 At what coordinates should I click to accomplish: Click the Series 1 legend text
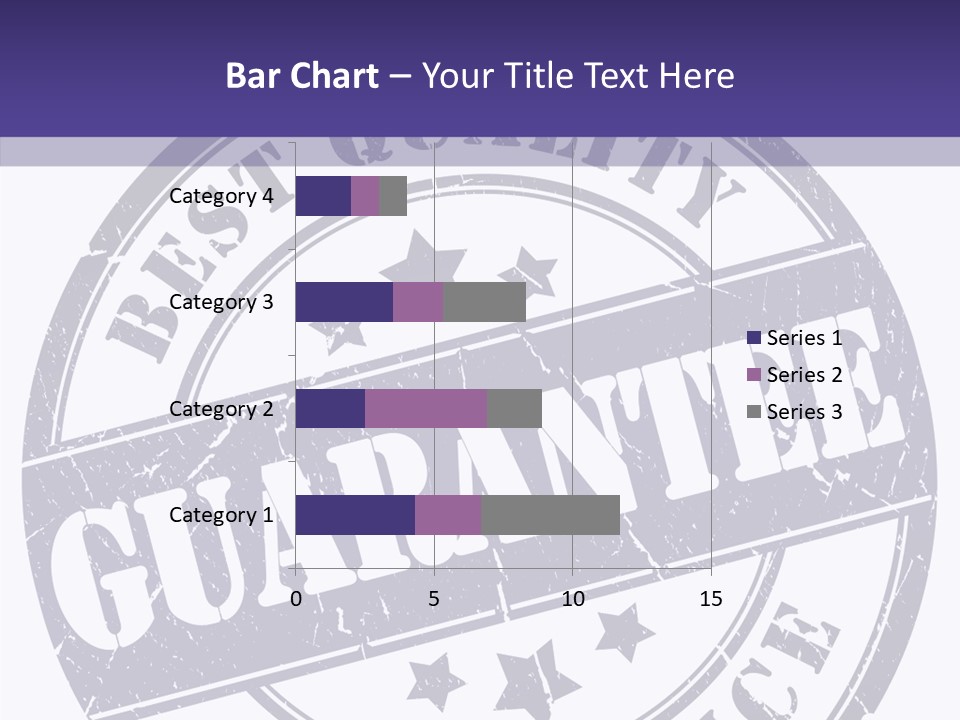pyautogui.click(x=804, y=338)
